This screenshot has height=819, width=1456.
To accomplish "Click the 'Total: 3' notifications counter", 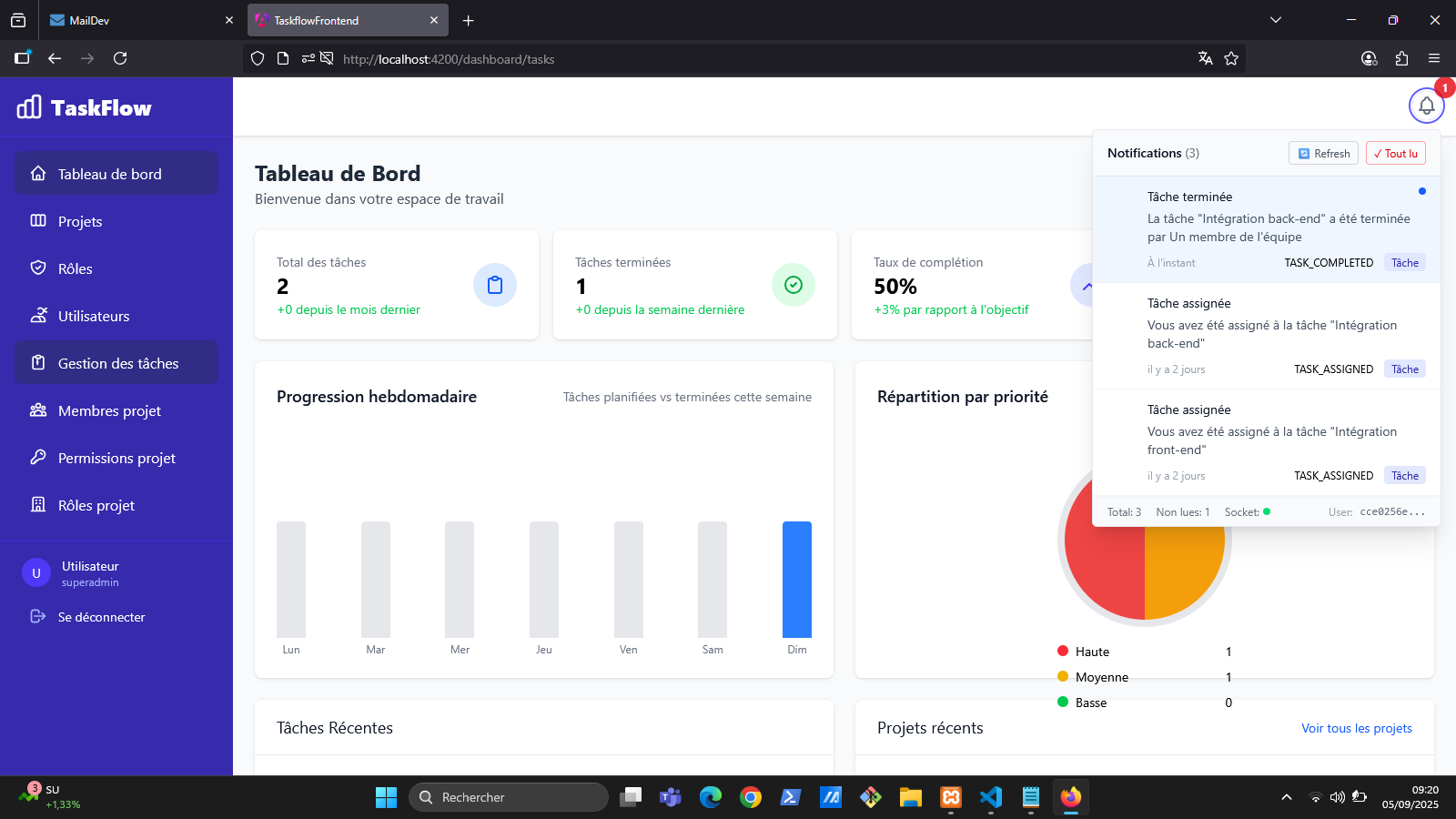I will coord(1124,512).
